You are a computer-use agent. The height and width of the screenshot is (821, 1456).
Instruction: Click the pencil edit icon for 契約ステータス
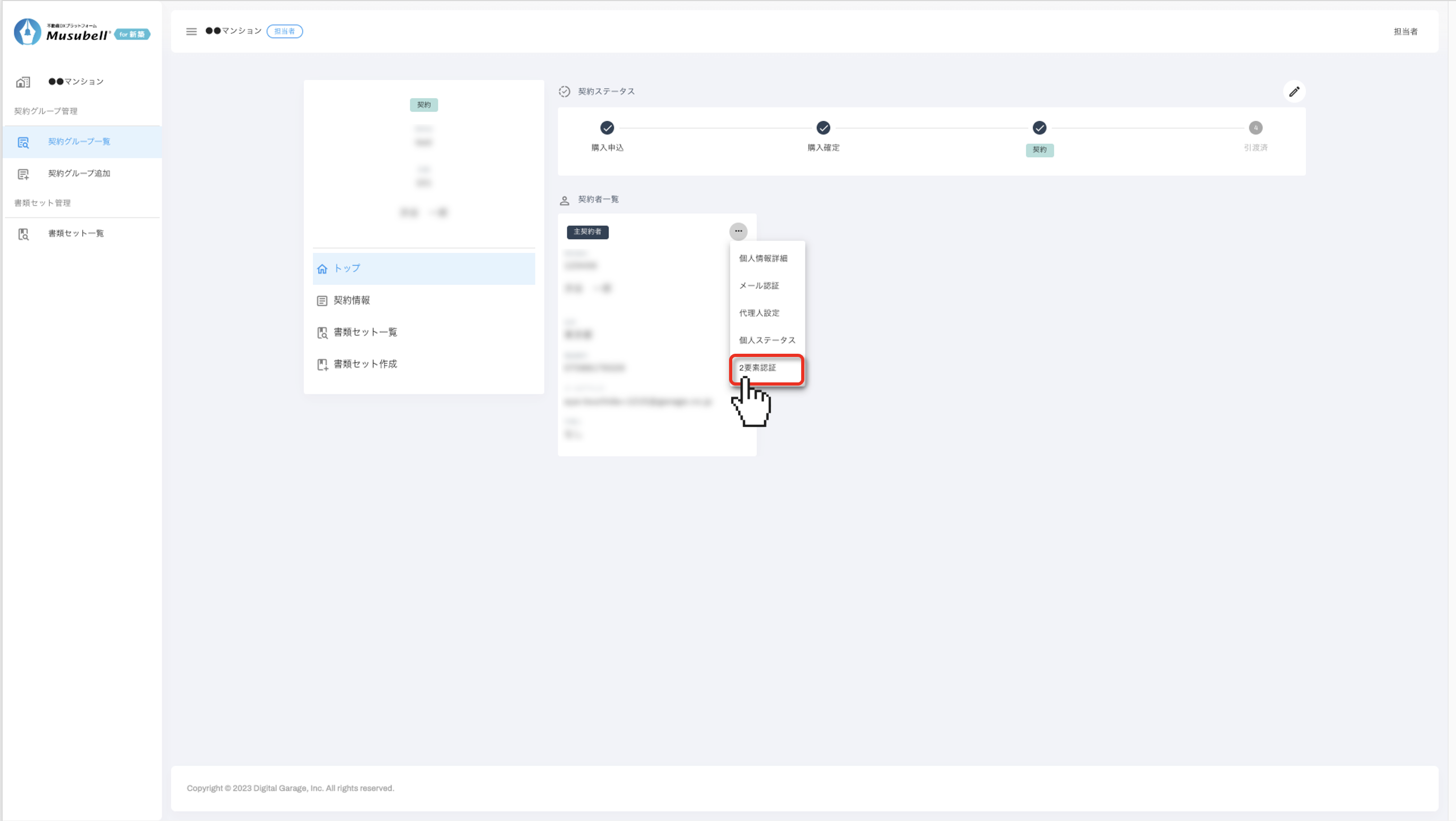coord(1294,92)
